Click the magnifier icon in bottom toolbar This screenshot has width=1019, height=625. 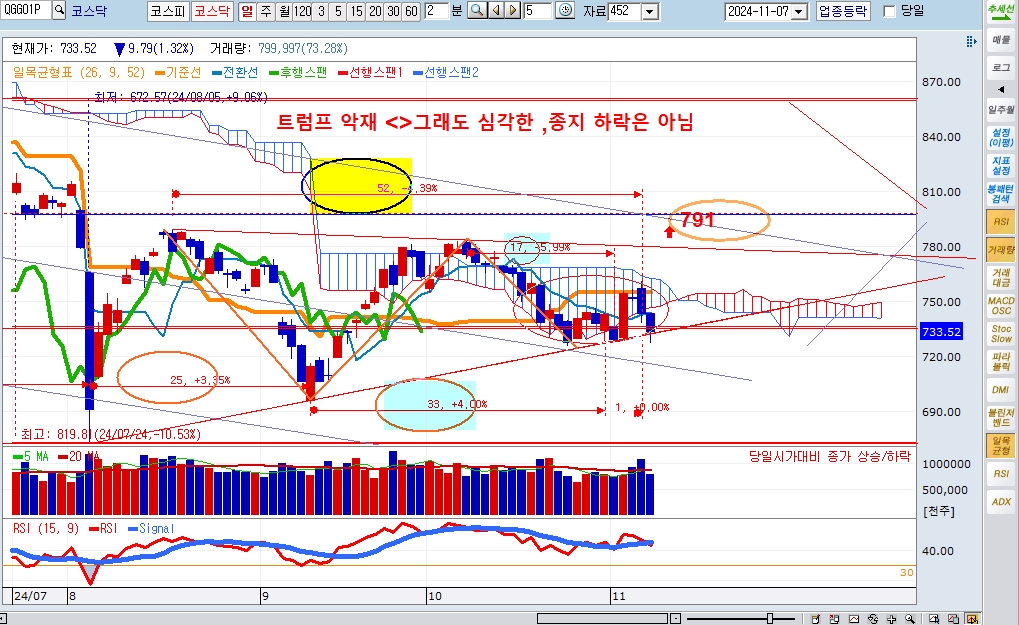(910, 619)
